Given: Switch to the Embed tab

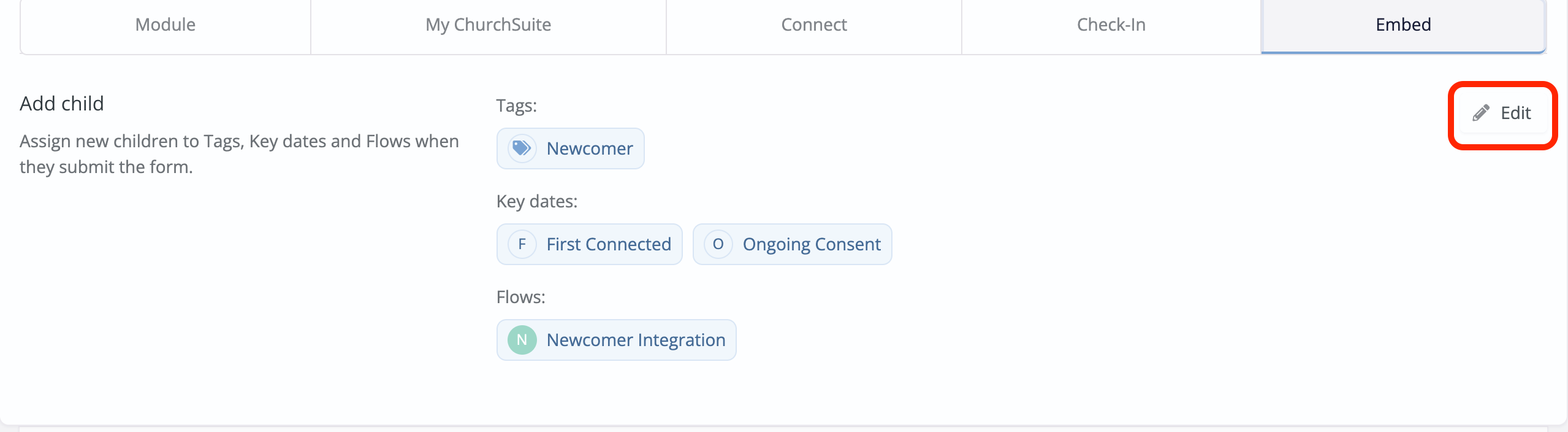Looking at the screenshot, I should tap(1403, 25).
